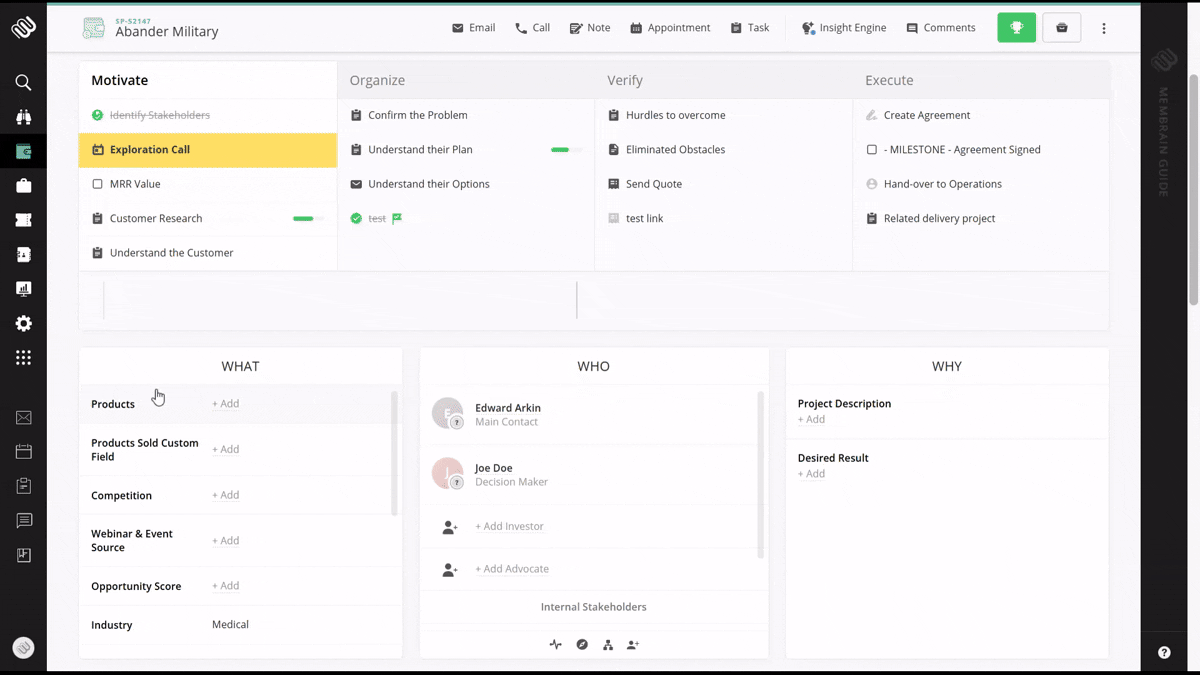Click + Add under Desired Result

811,474
